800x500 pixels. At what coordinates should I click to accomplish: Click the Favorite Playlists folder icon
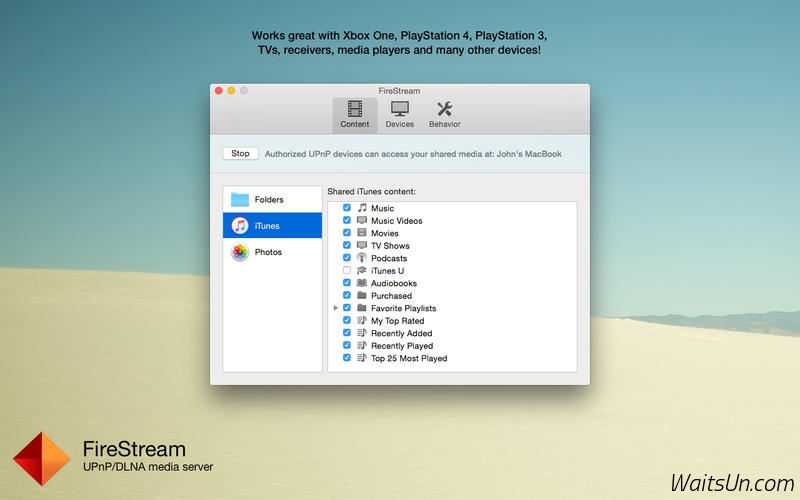(x=362, y=308)
